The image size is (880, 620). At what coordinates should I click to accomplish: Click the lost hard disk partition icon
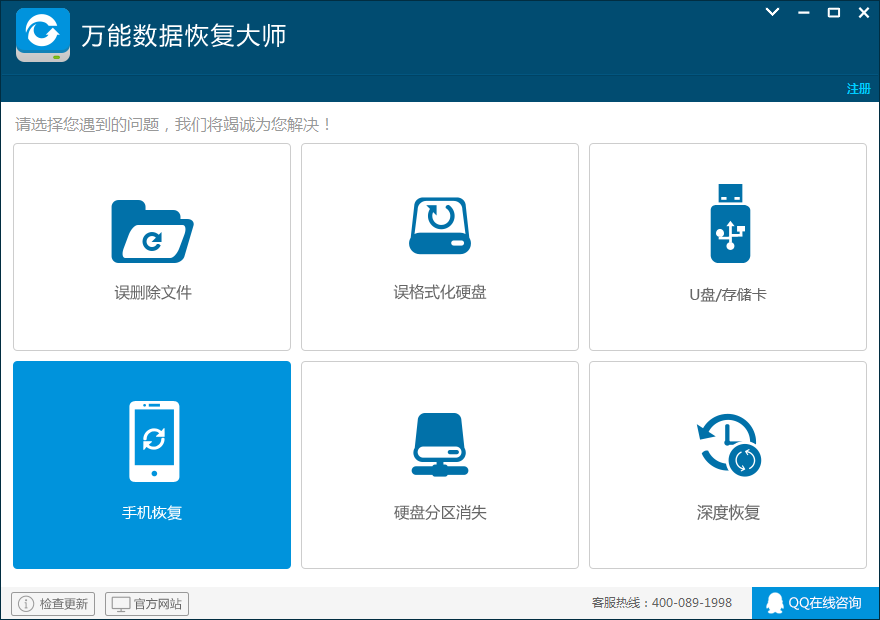(439, 445)
